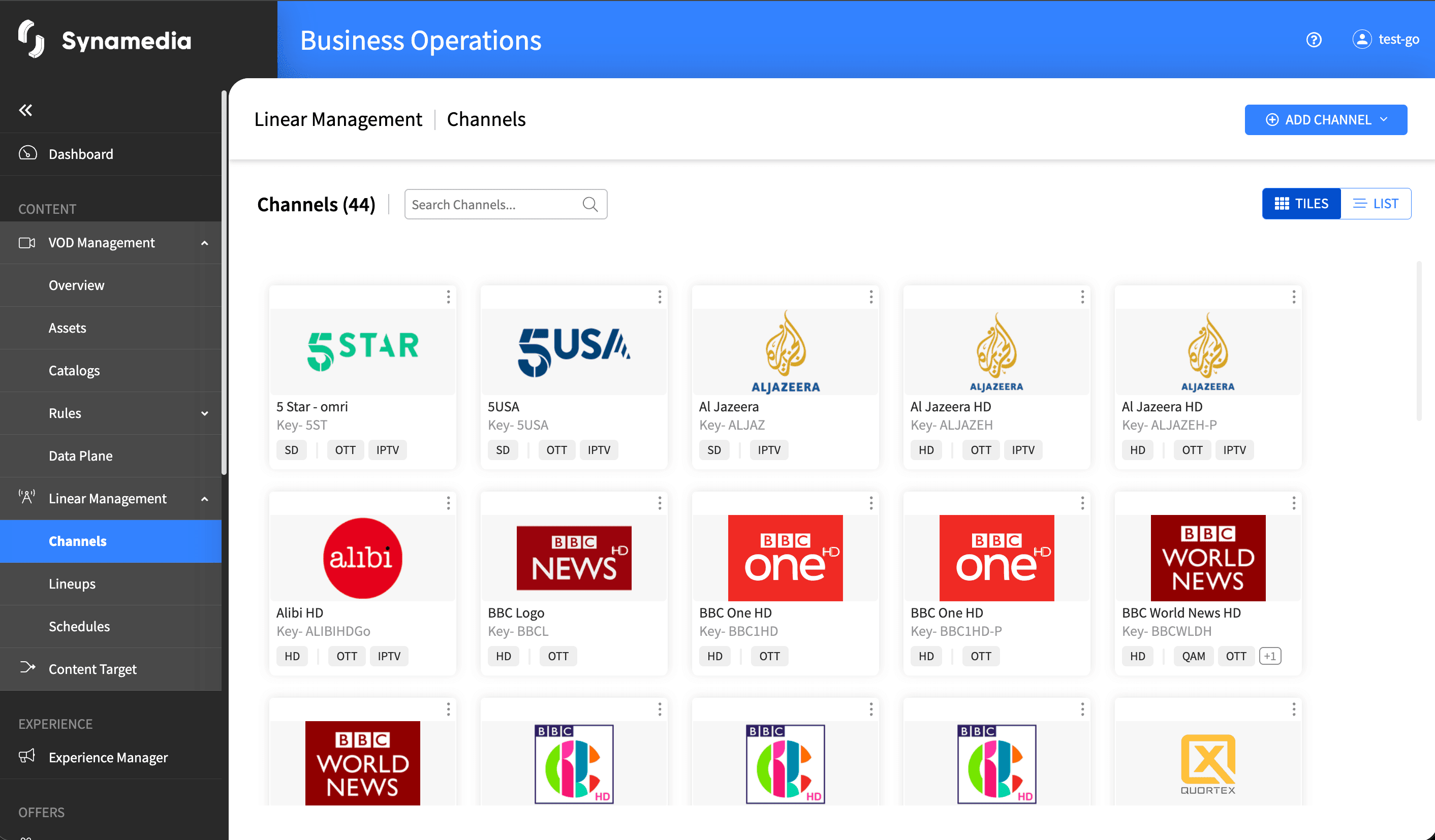
Task: Collapse the Linear Management section chevron
Action: [x=204, y=499]
